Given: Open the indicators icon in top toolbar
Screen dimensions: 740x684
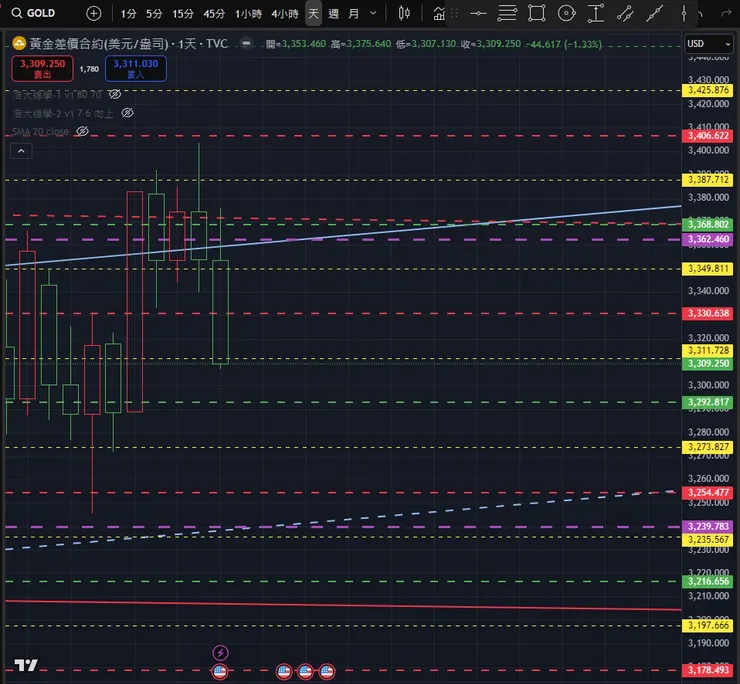Looking at the screenshot, I should (439, 14).
